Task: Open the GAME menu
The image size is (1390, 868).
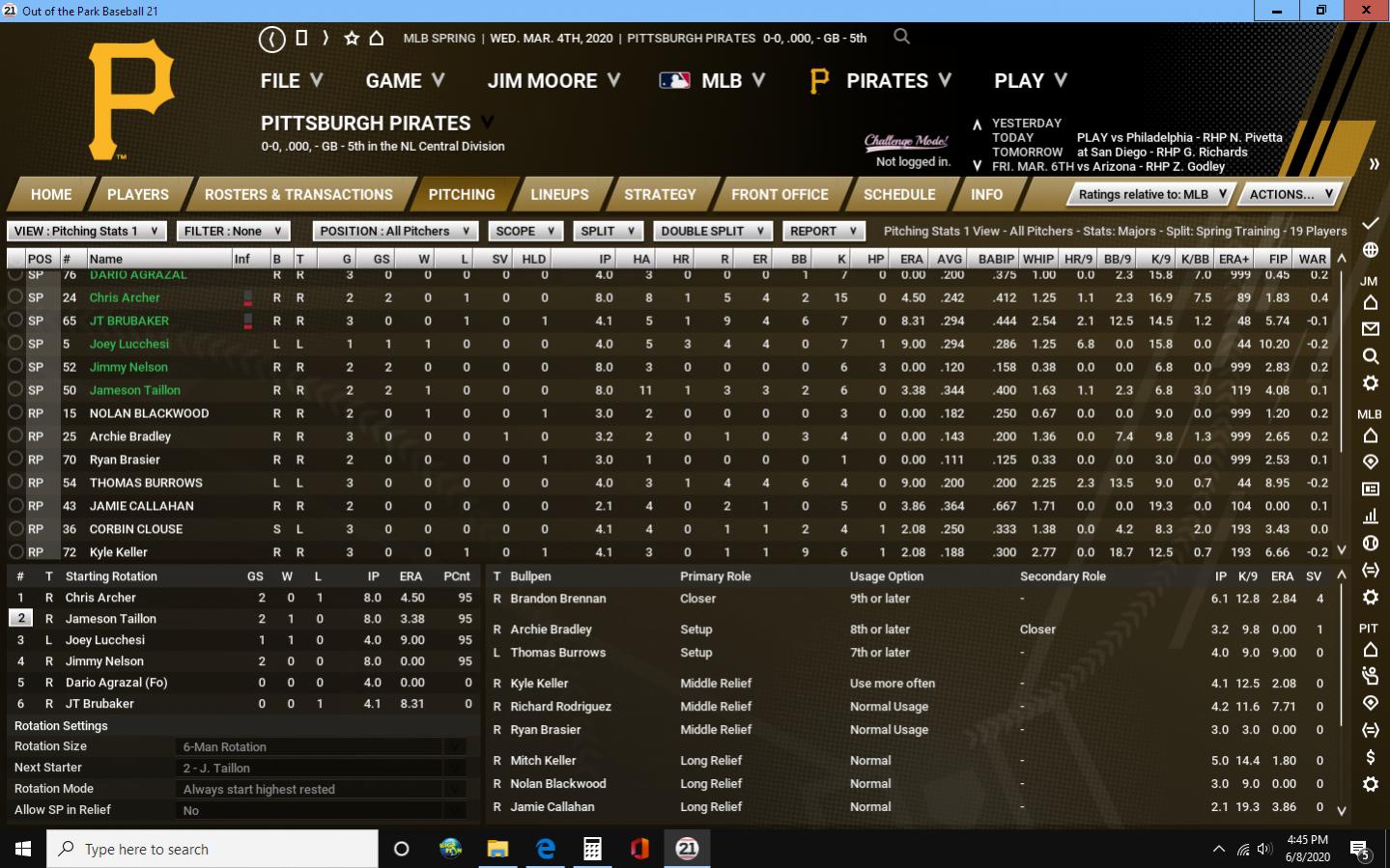Action: 405,81
